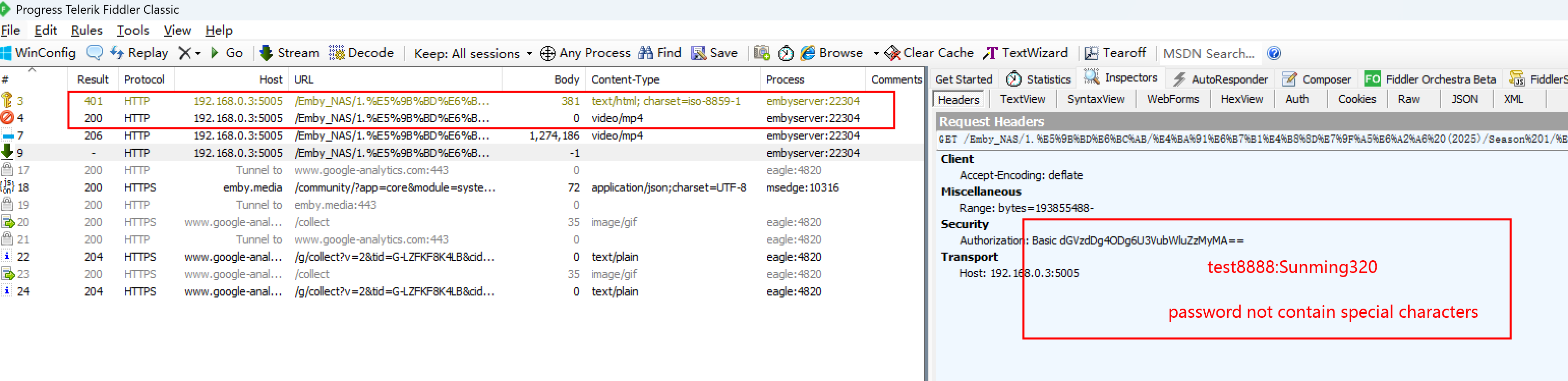Select the SyntaxView inspector tab
Screen dimensions: 1568x381
pos(1096,99)
